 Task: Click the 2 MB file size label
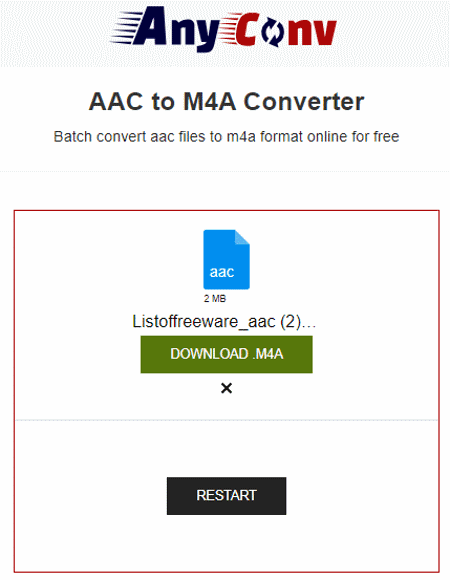pyautogui.click(x=215, y=298)
